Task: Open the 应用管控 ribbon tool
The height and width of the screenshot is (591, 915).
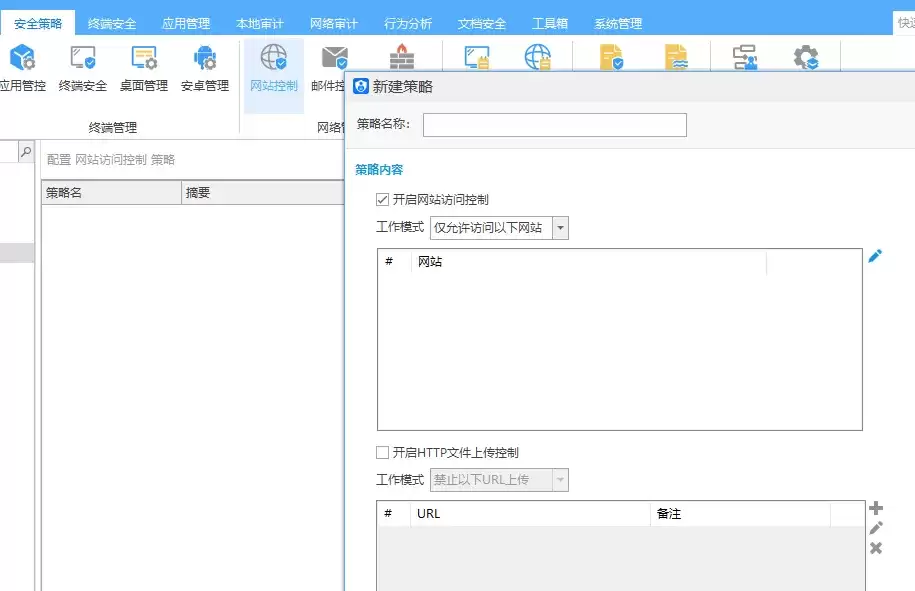Action: tap(22, 68)
